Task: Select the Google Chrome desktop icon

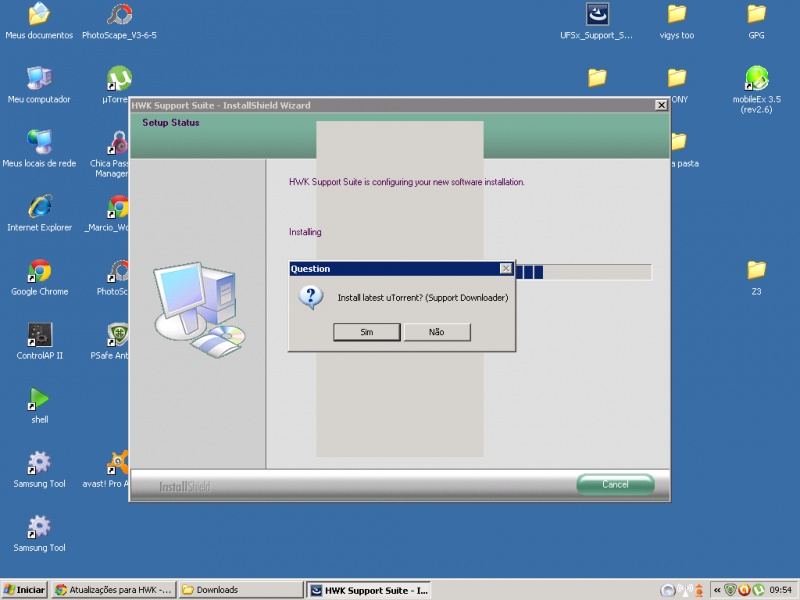Action: [x=39, y=278]
